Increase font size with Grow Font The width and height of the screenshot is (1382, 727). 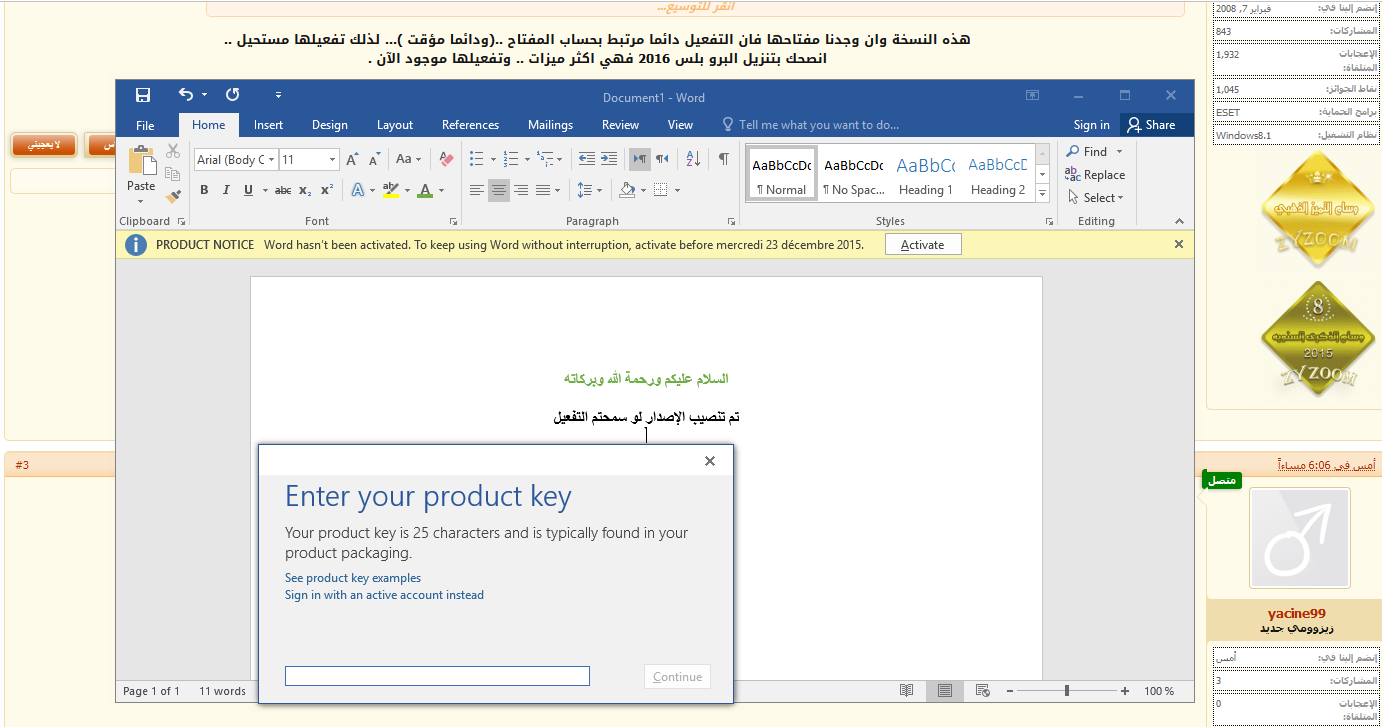coord(352,159)
